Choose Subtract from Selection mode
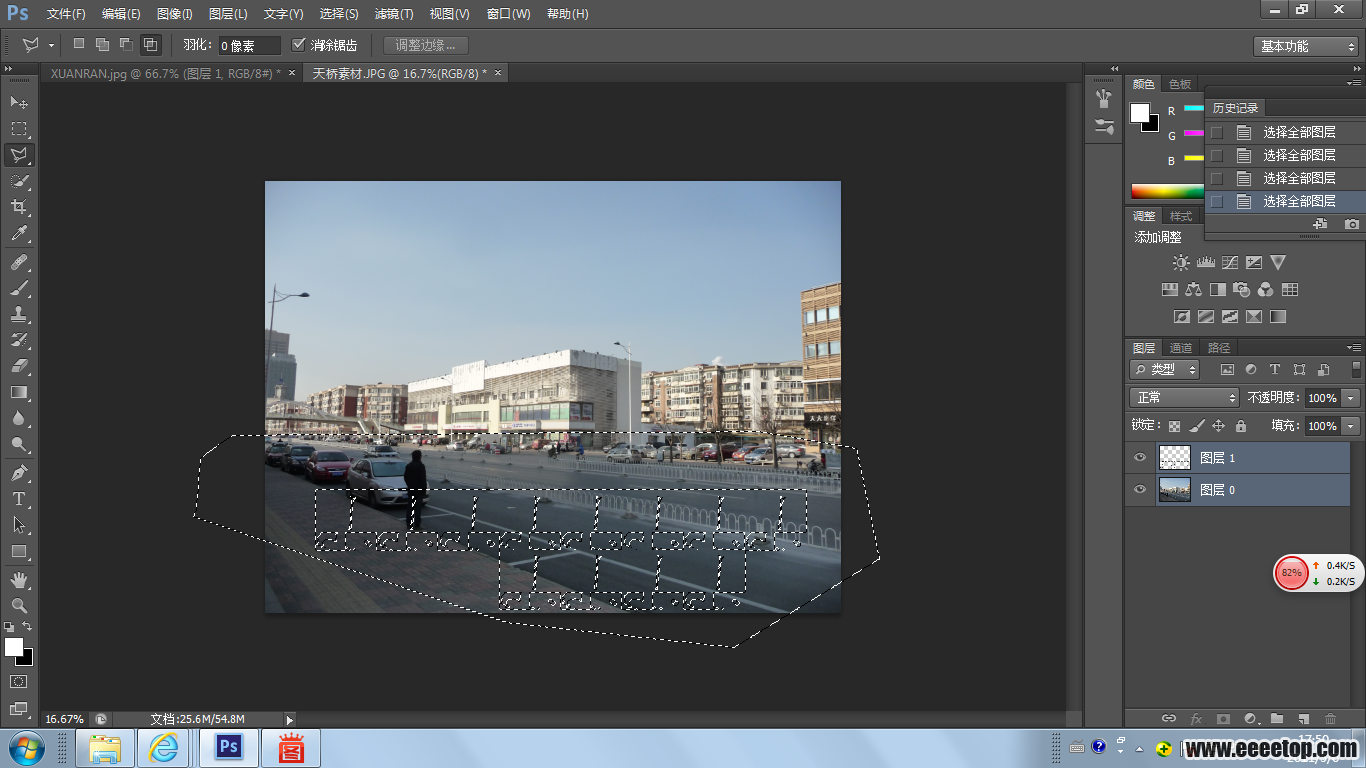Image resolution: width=1366 pixels, height=768 pixels. point(126,44)
